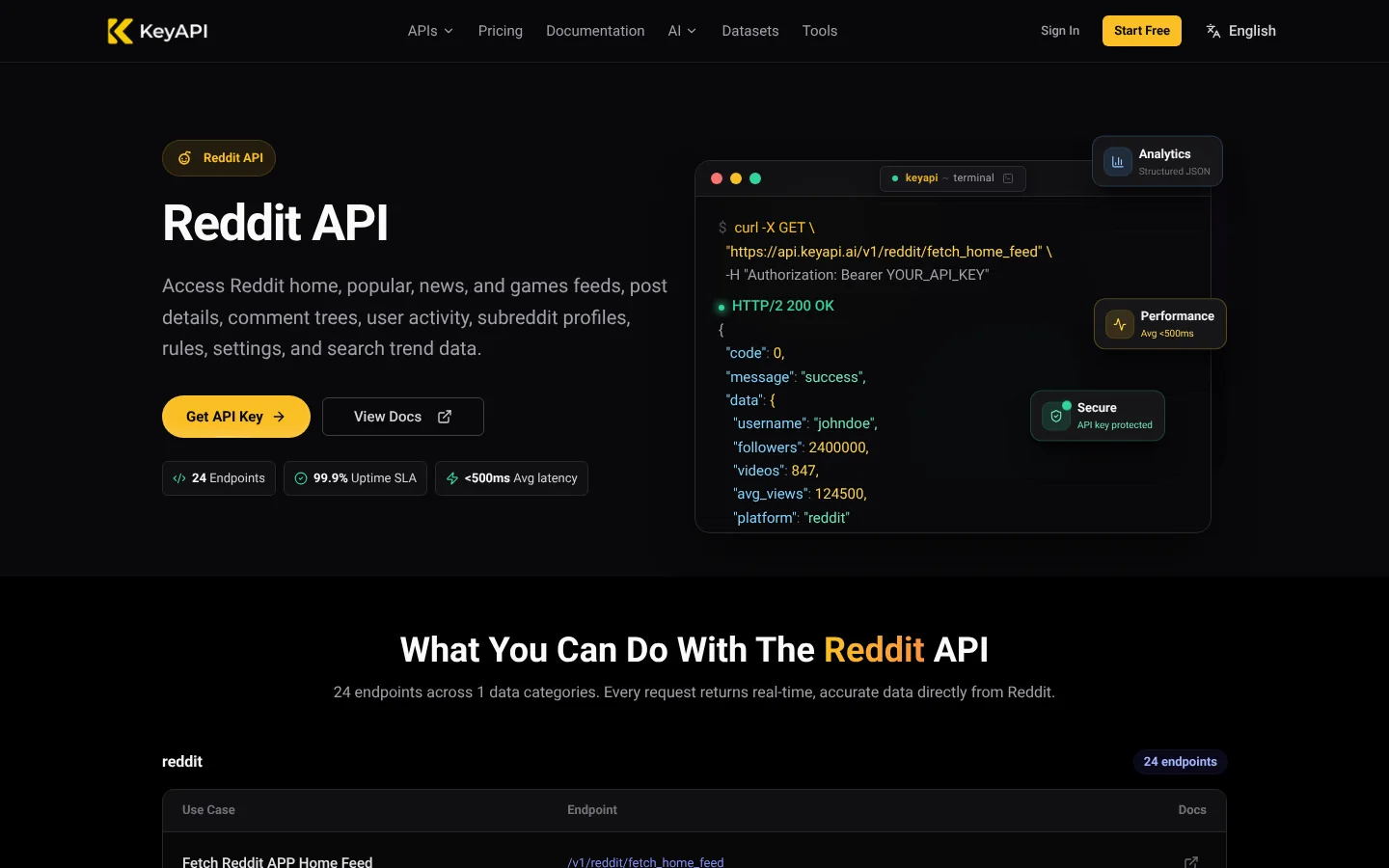Click the Secure shield icon
Image resolution: width=1389 pixels, height=868 pixels.
(x=1056, y=416)
